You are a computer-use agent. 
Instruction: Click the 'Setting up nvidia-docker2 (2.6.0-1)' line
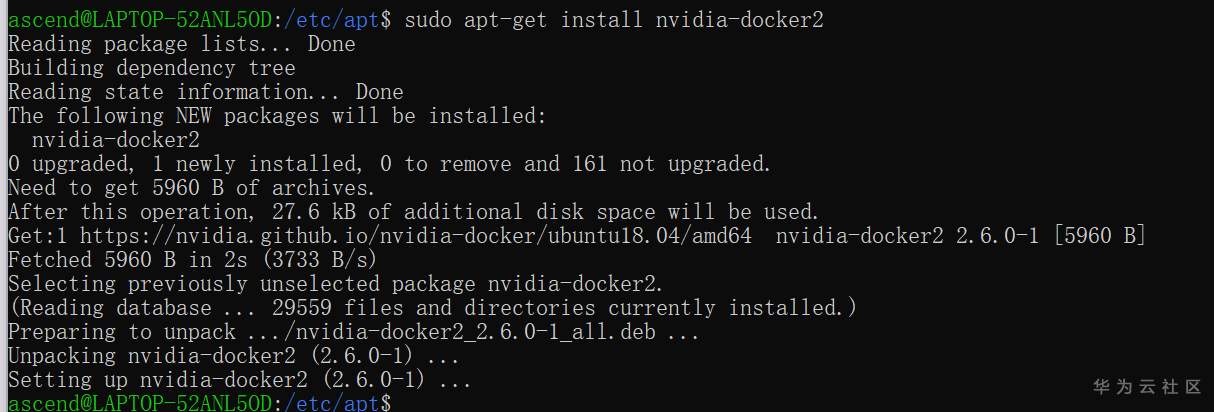(x=239, y=380)
